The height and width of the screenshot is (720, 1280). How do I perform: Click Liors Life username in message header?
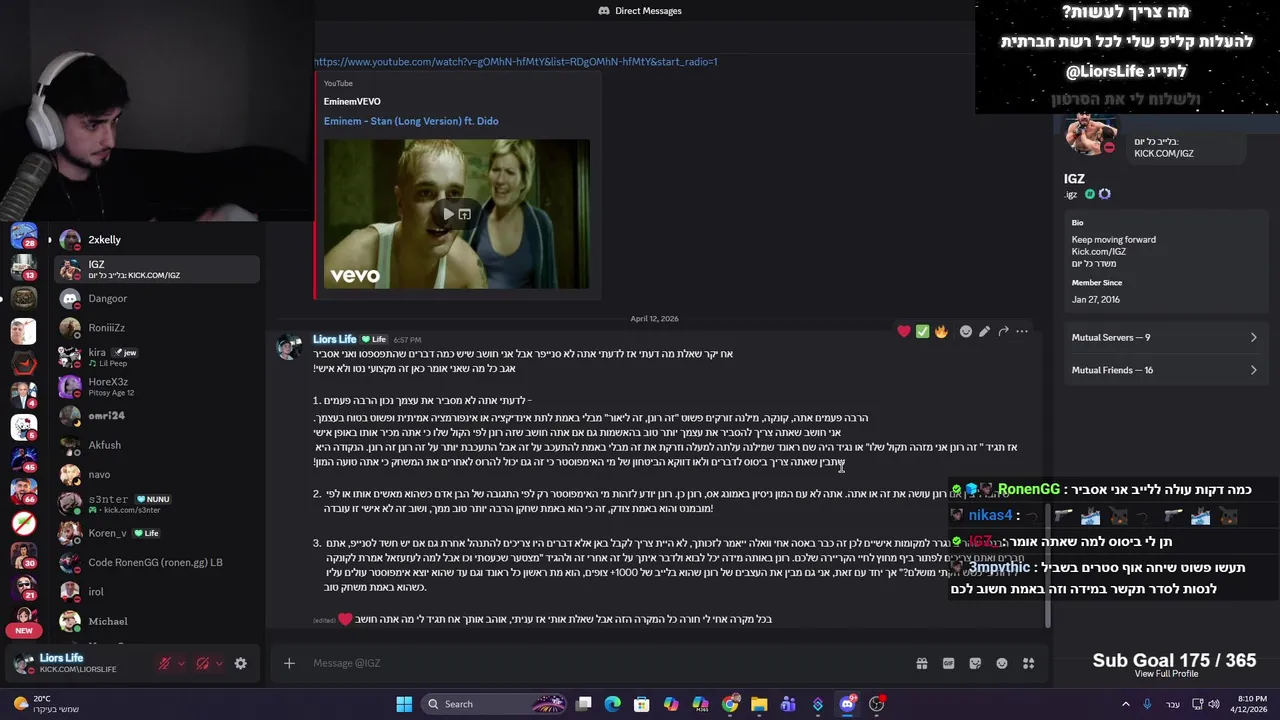[334, 339]
